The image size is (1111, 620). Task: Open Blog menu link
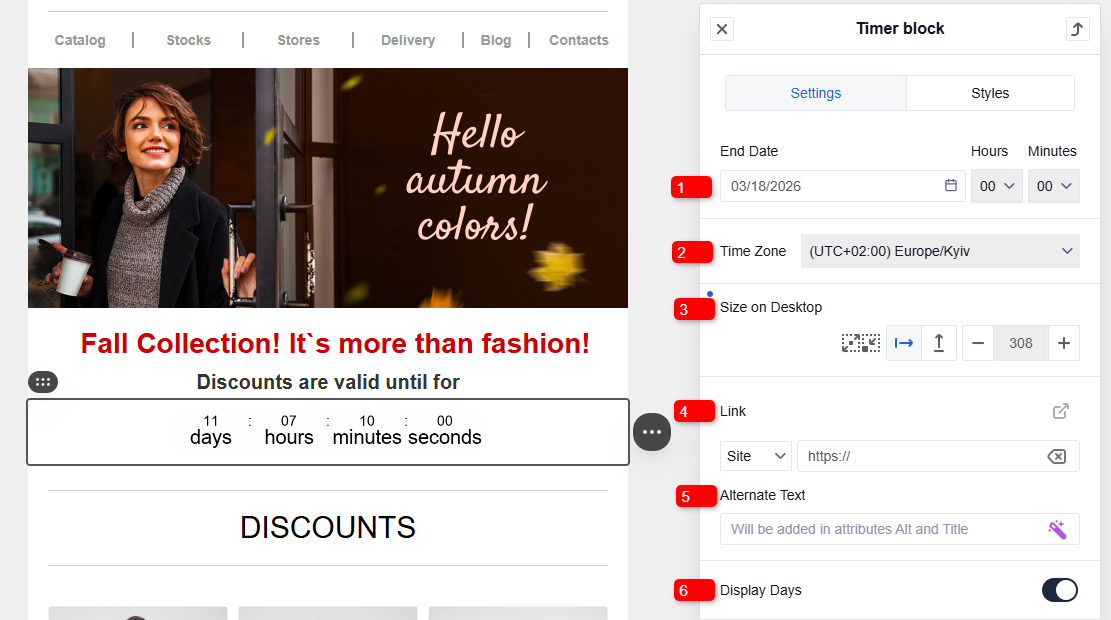(x=496, y=40)
